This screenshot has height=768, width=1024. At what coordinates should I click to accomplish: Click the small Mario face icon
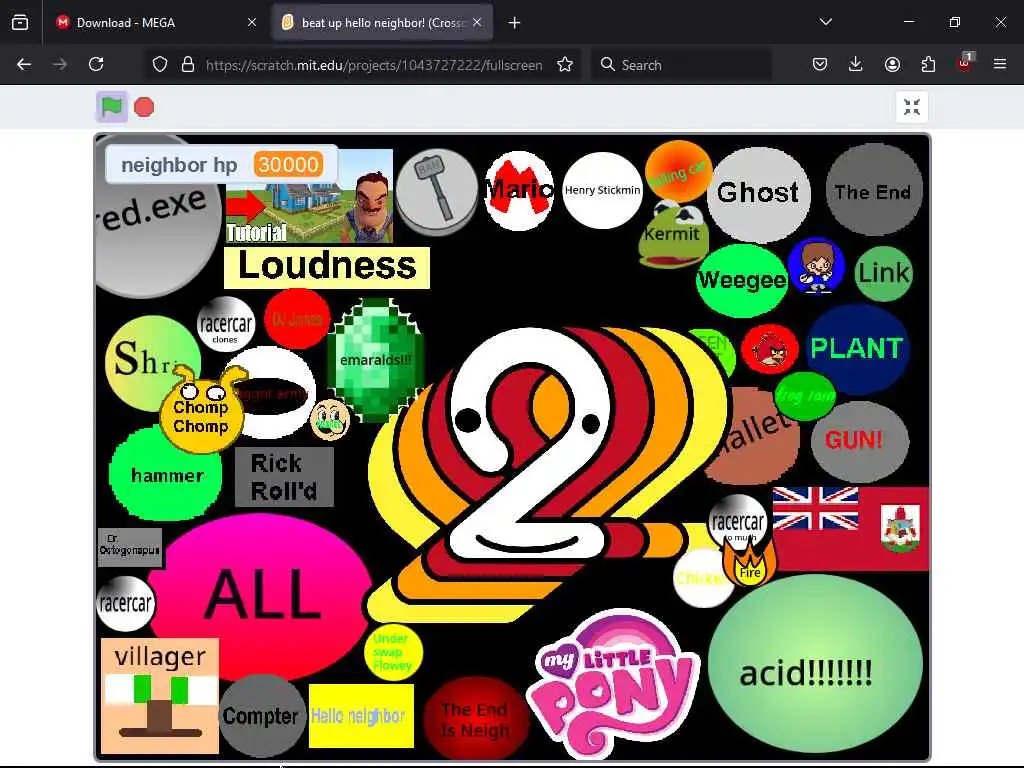[330, 419]
